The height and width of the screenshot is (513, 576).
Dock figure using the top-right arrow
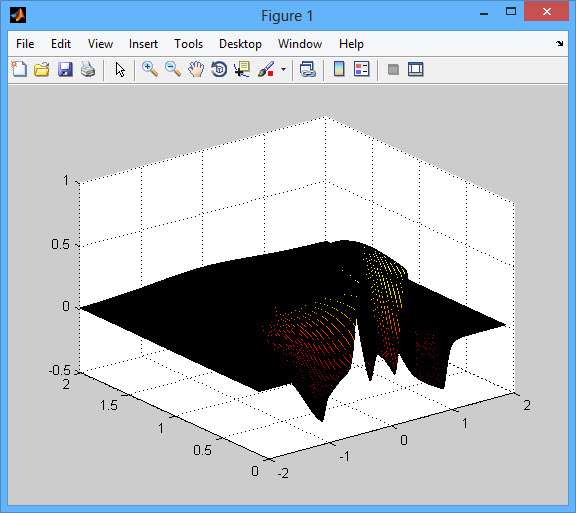(x=559, y=43)
